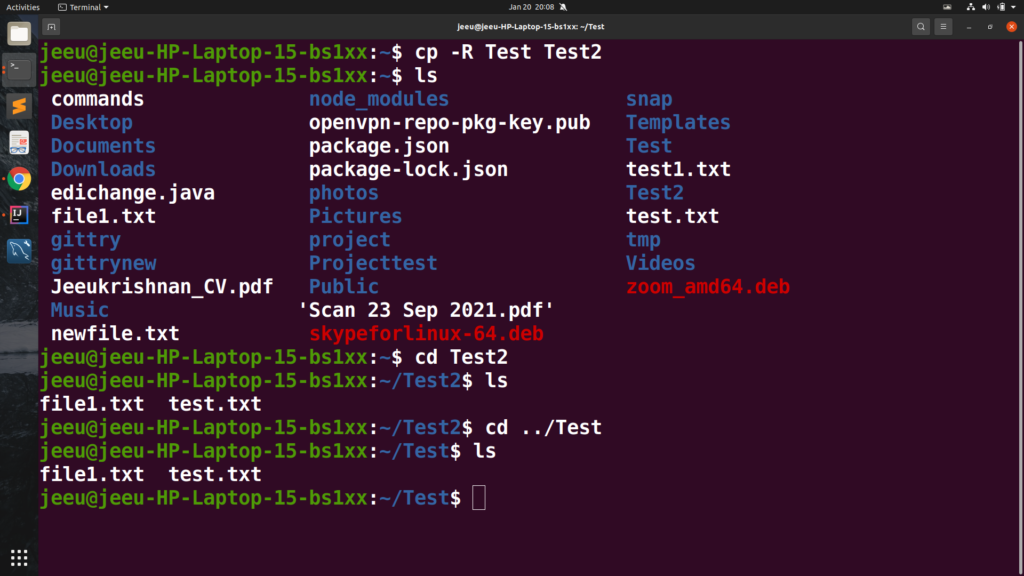This screenshot has width=1024, height=576.
Task: Click the volume icon in the top bar
Action: click(985, 7)
